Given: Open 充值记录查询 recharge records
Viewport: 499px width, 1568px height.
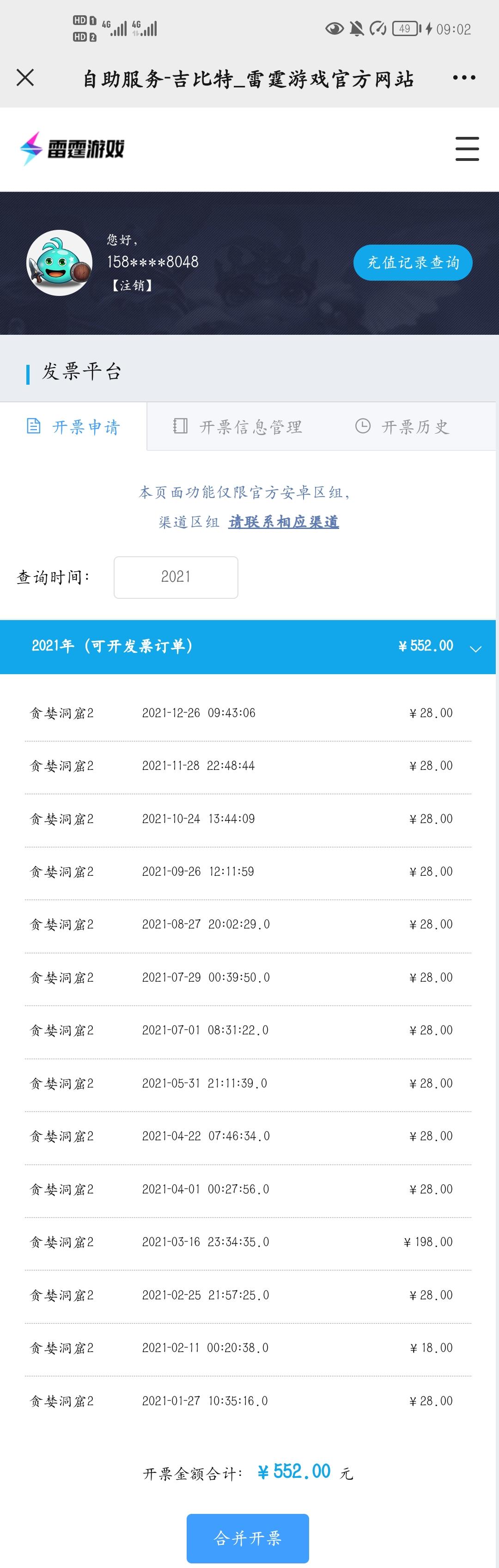Looking at the screenshot, I should coord(413,262).
